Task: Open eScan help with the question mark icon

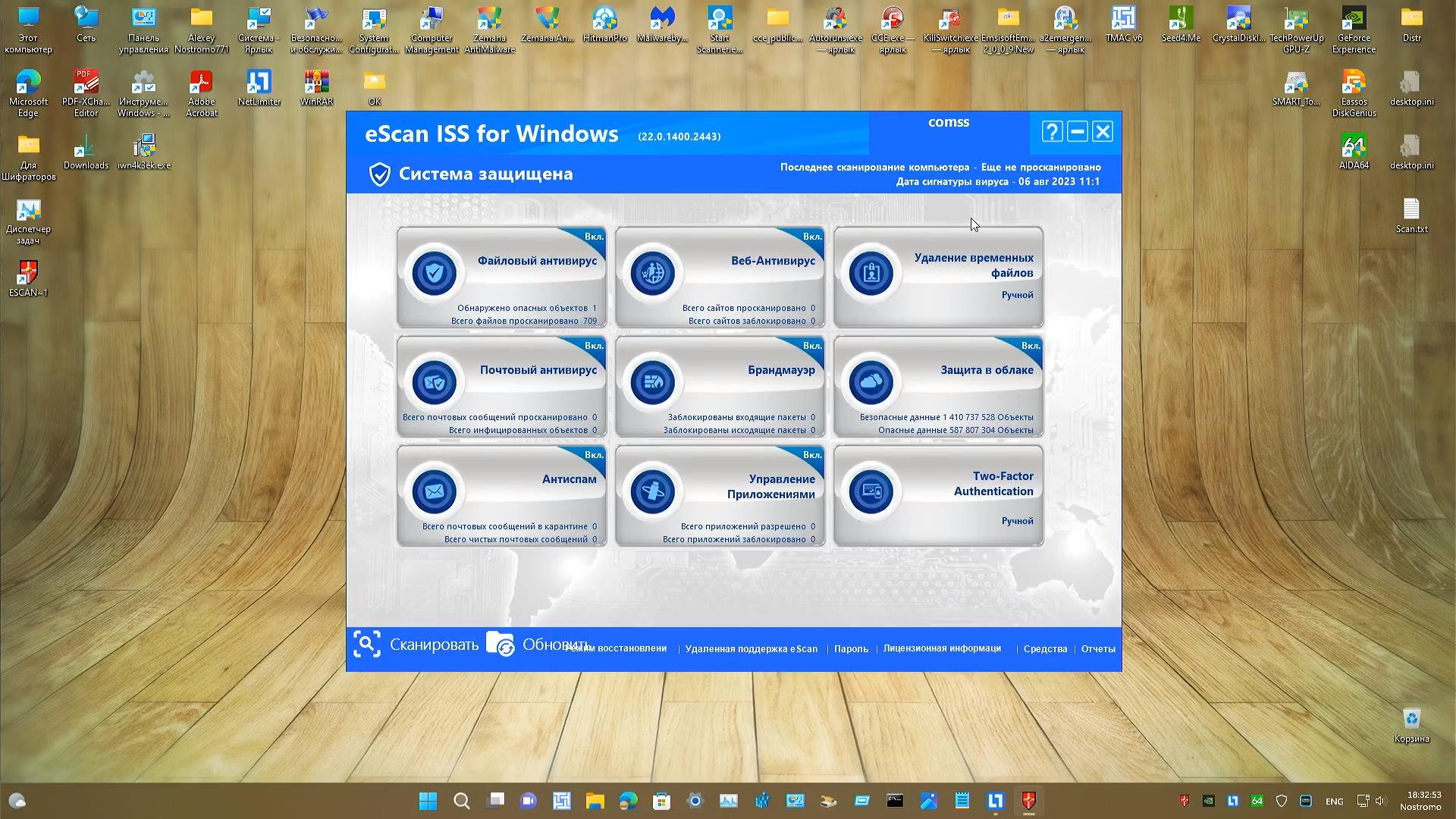Action: [x=1051, y=131]
